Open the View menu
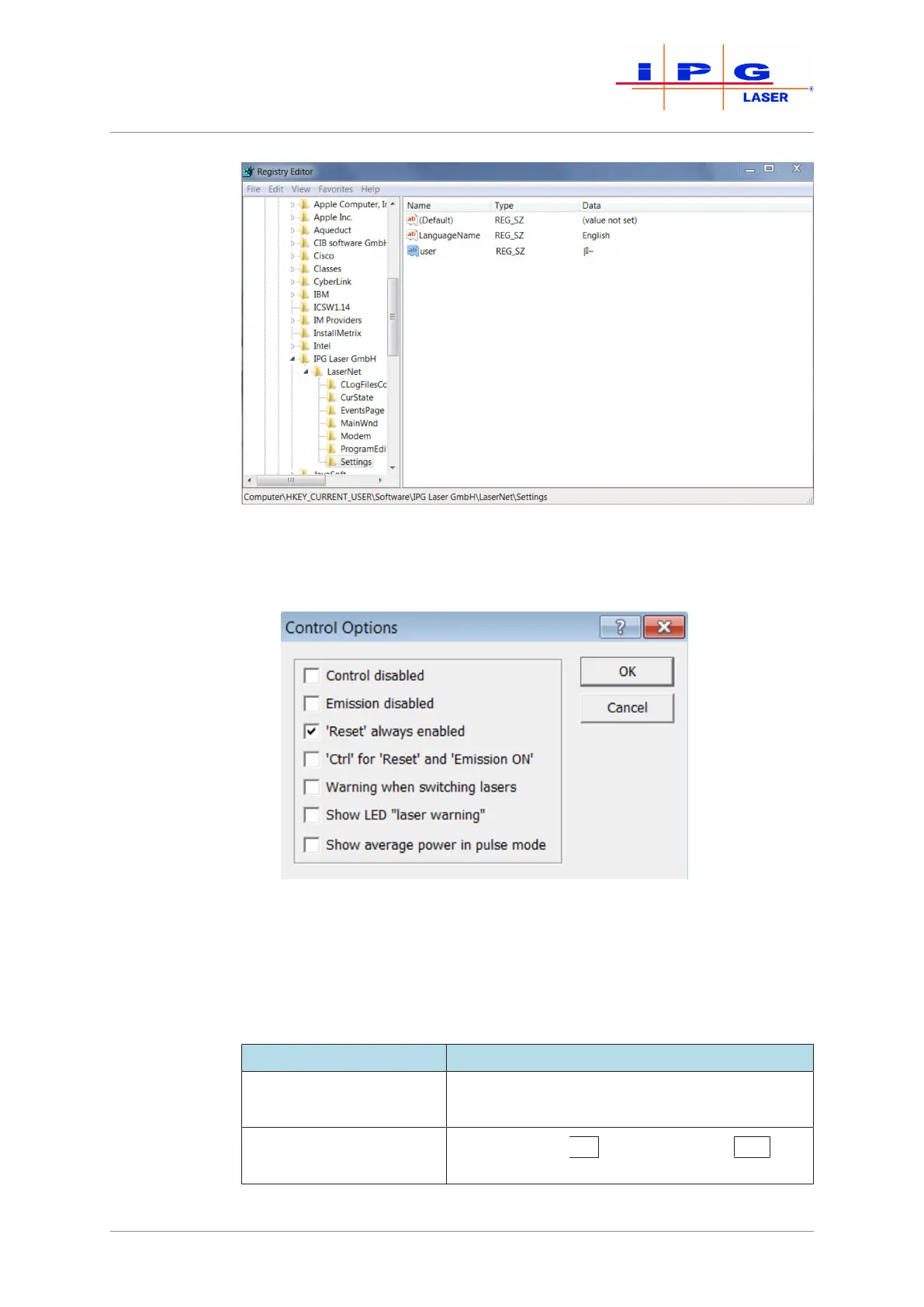 (301, 189)
